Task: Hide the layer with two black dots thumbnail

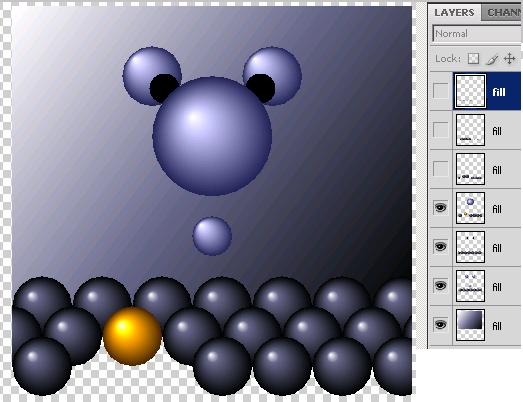Action: coord(441,247)
